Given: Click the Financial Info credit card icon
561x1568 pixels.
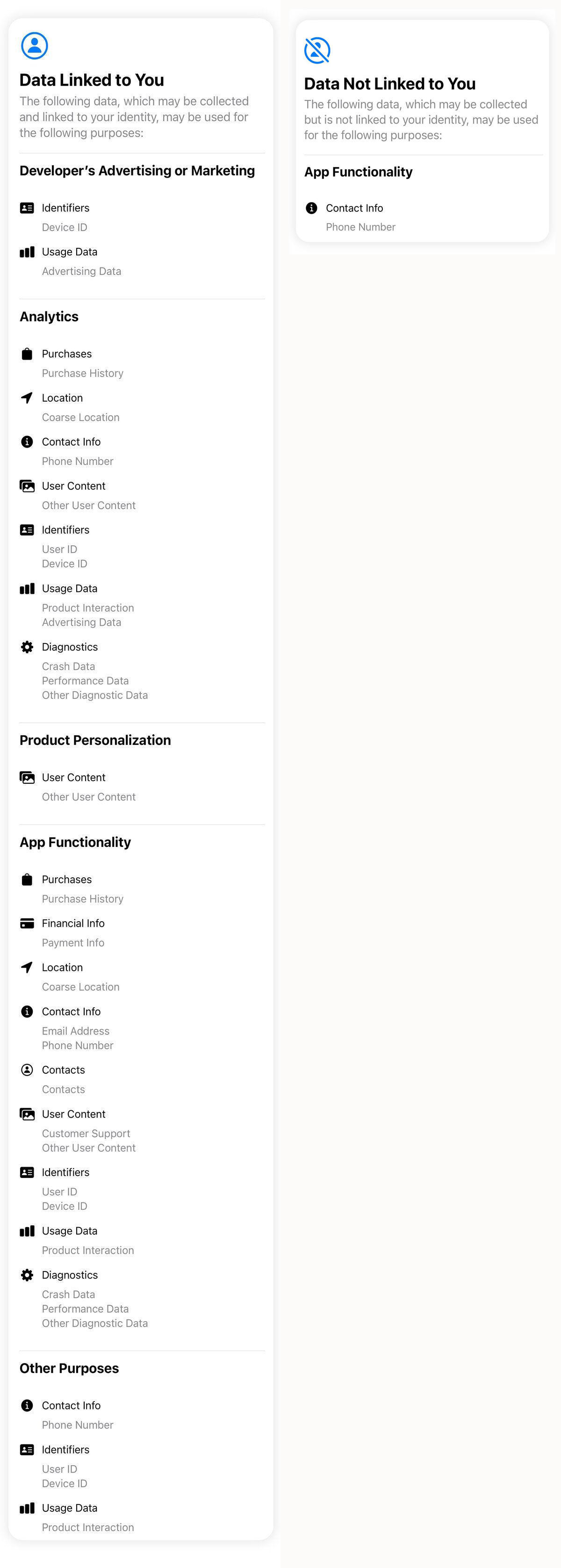Looking at the screenshot, I should tap(27, 924).
